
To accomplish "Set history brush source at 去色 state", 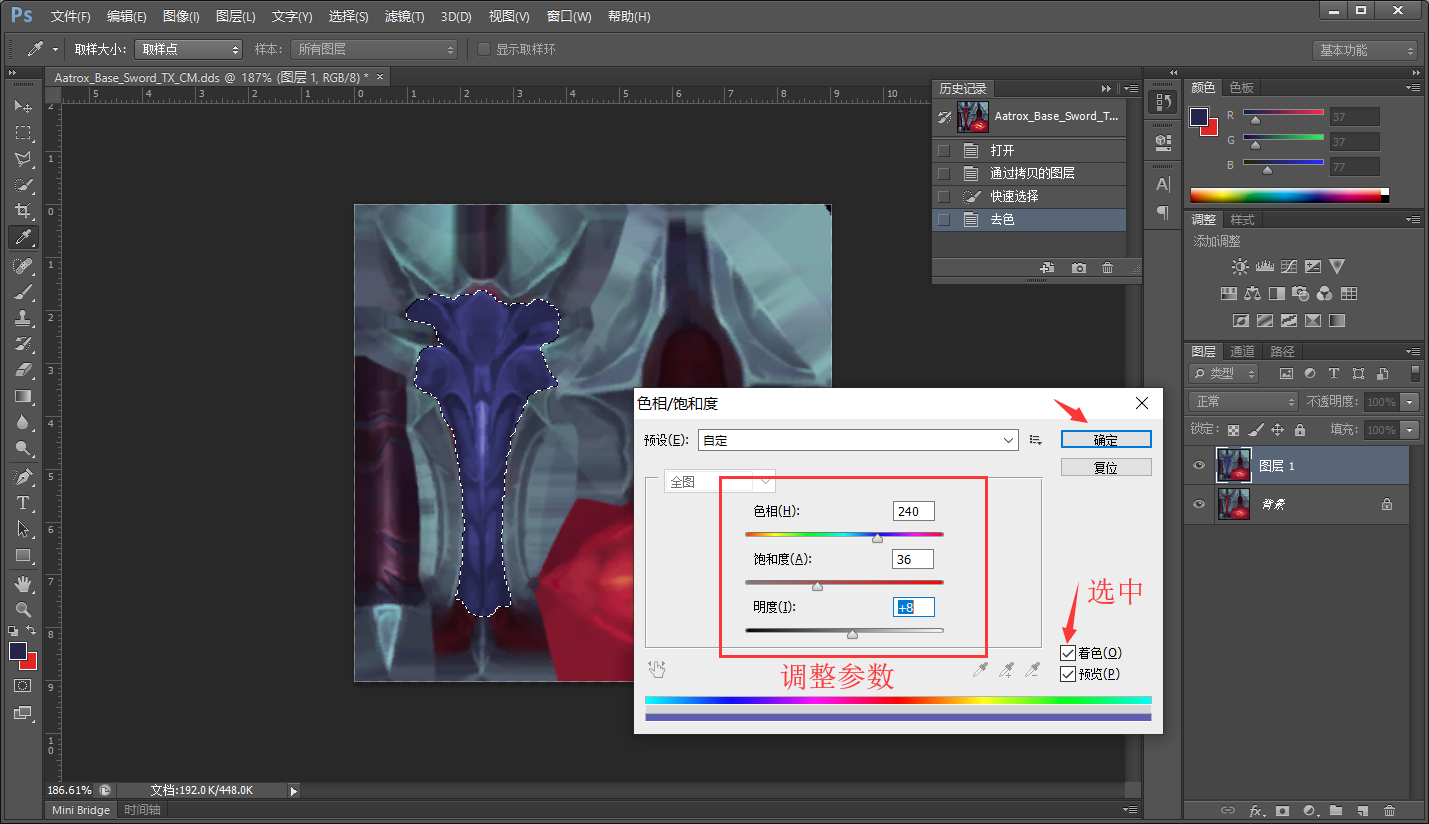I will coord(943,219).
